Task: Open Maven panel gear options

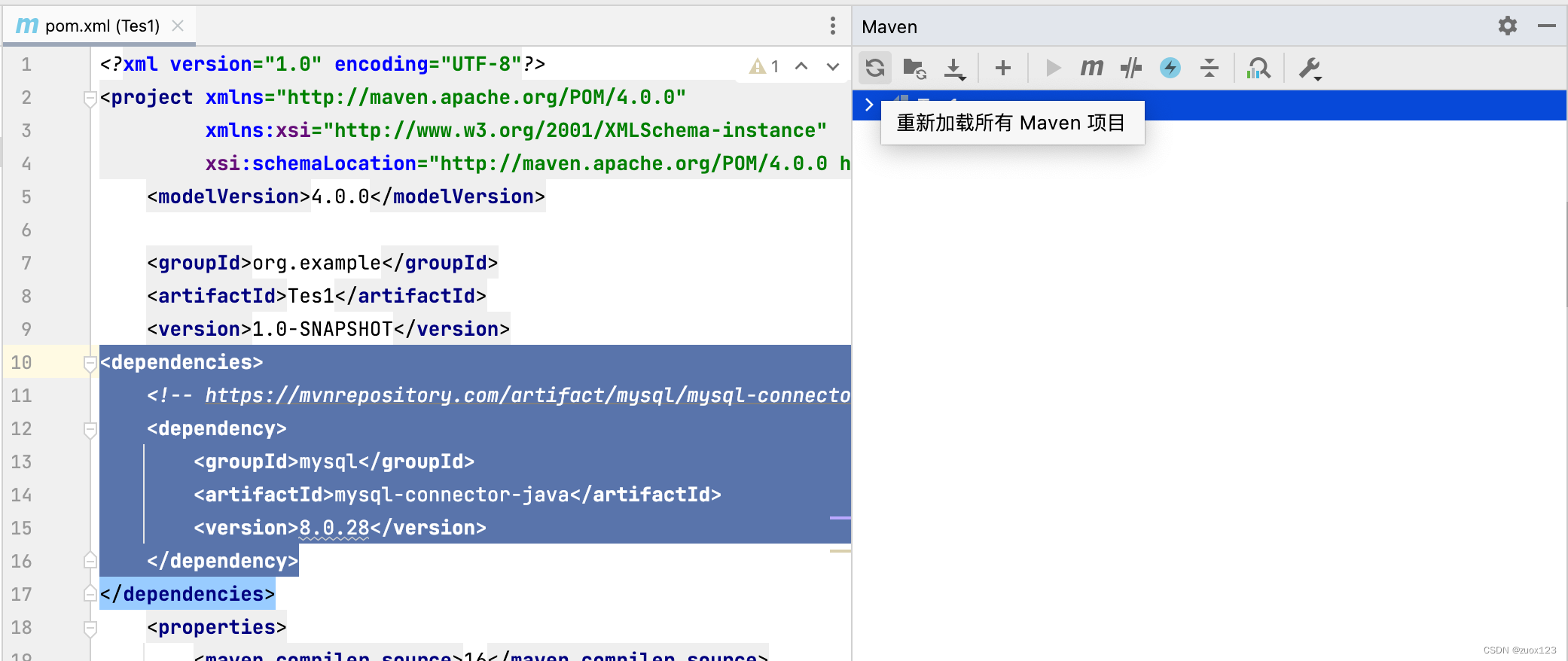Action: coord(1508,26)
